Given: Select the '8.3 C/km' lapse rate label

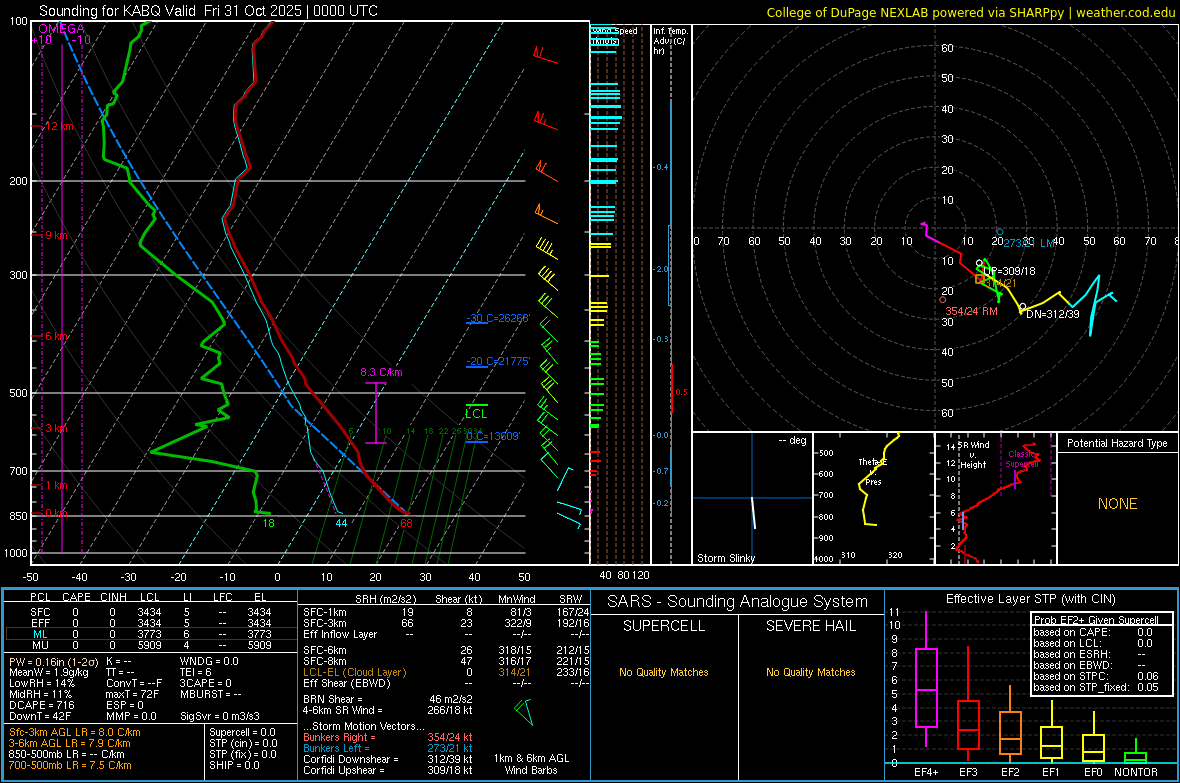Looking at the screenshot, I should click(381, 372).
